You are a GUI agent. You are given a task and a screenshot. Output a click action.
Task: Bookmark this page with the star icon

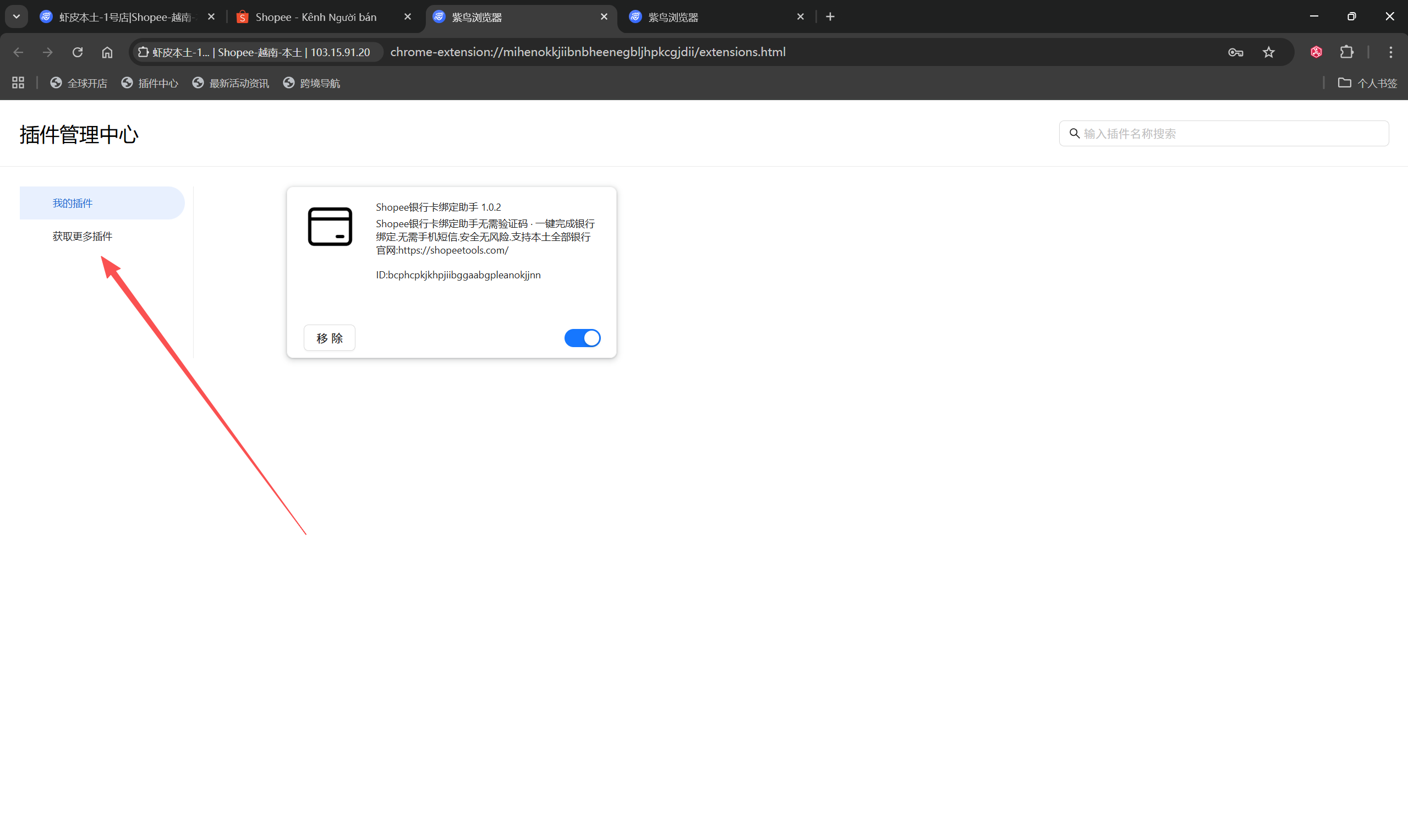(1268, 52)
